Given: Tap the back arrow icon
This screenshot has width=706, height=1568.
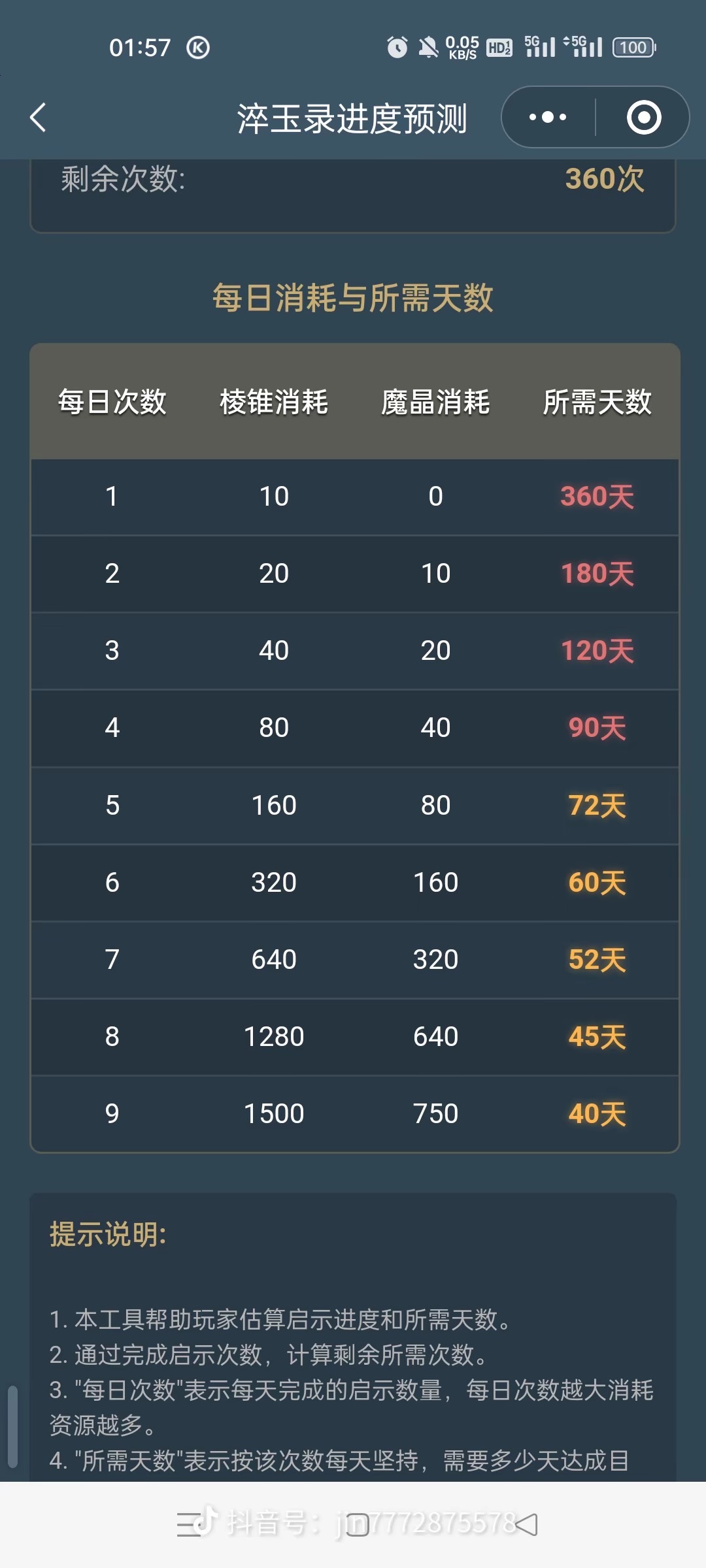Looking at the screenshot, I should click(x=39, y=118).
